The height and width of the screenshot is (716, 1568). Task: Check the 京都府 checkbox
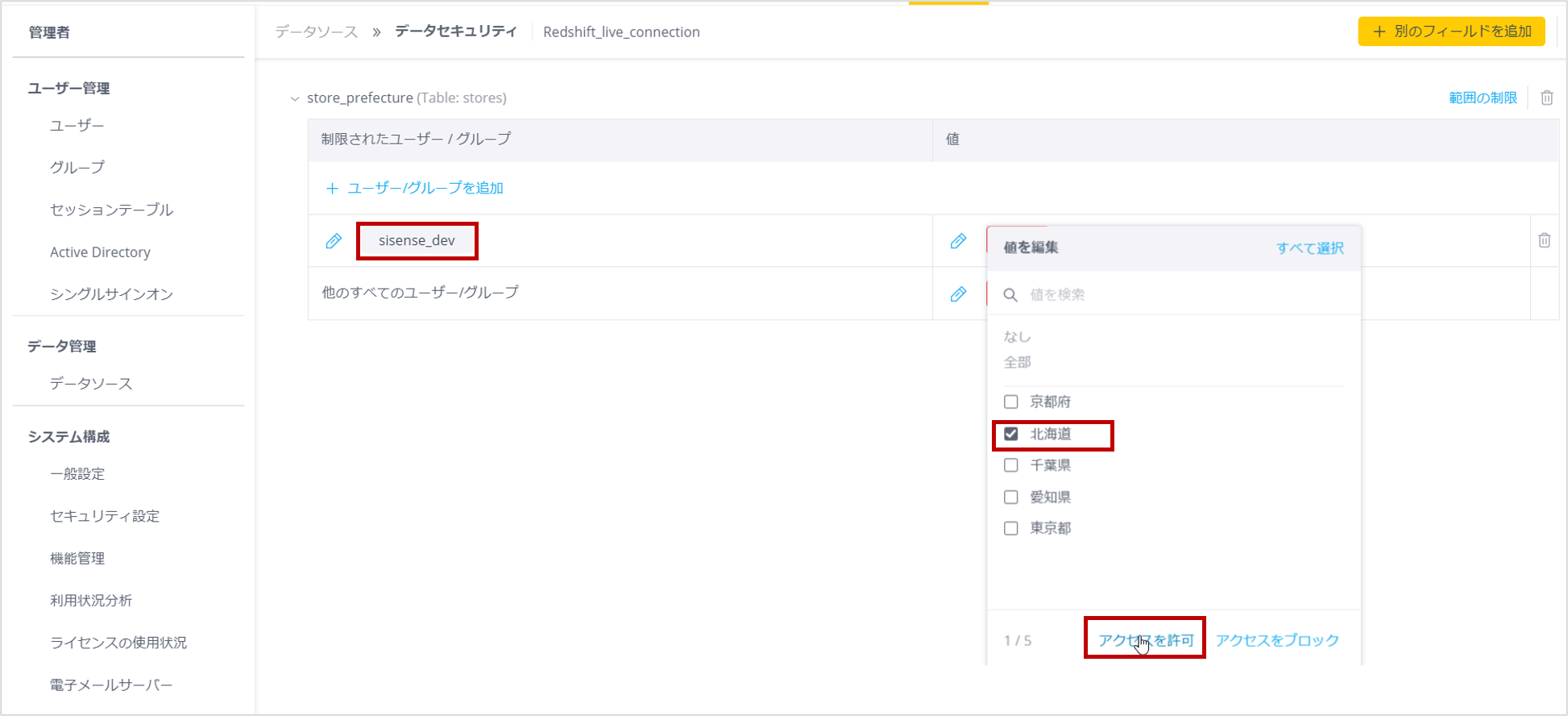click(1010, 402)
